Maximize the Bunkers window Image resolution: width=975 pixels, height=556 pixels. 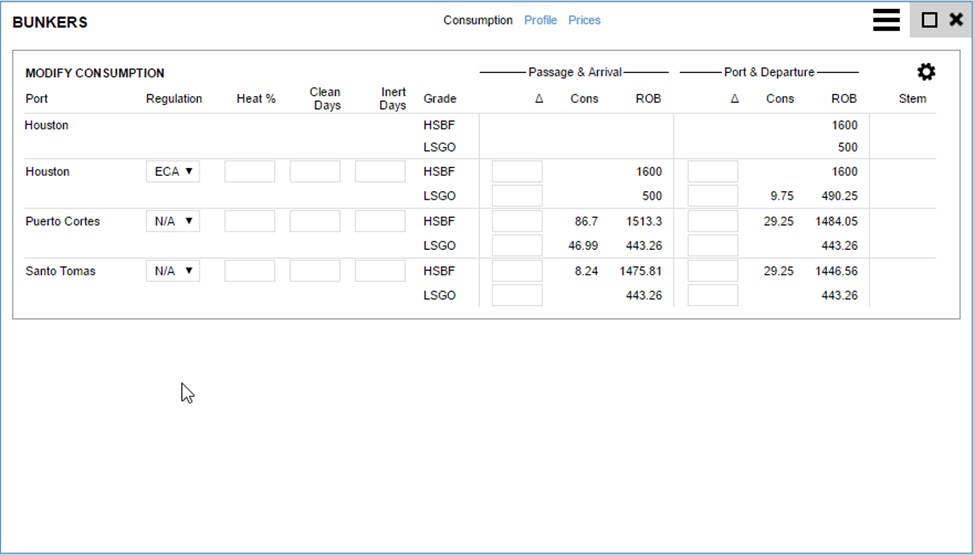pos(929,20)
